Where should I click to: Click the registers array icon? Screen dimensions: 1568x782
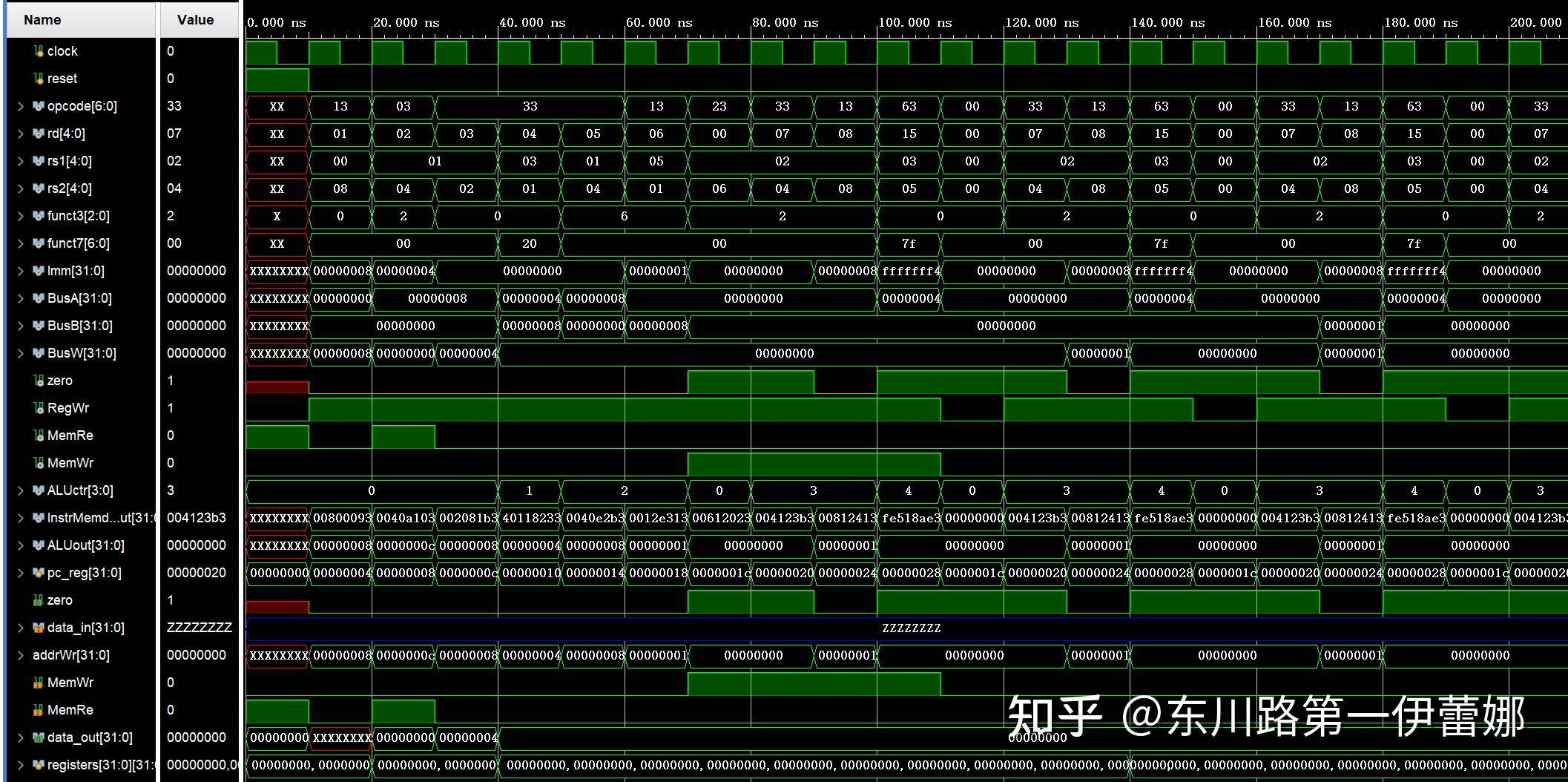click(39, 765)
